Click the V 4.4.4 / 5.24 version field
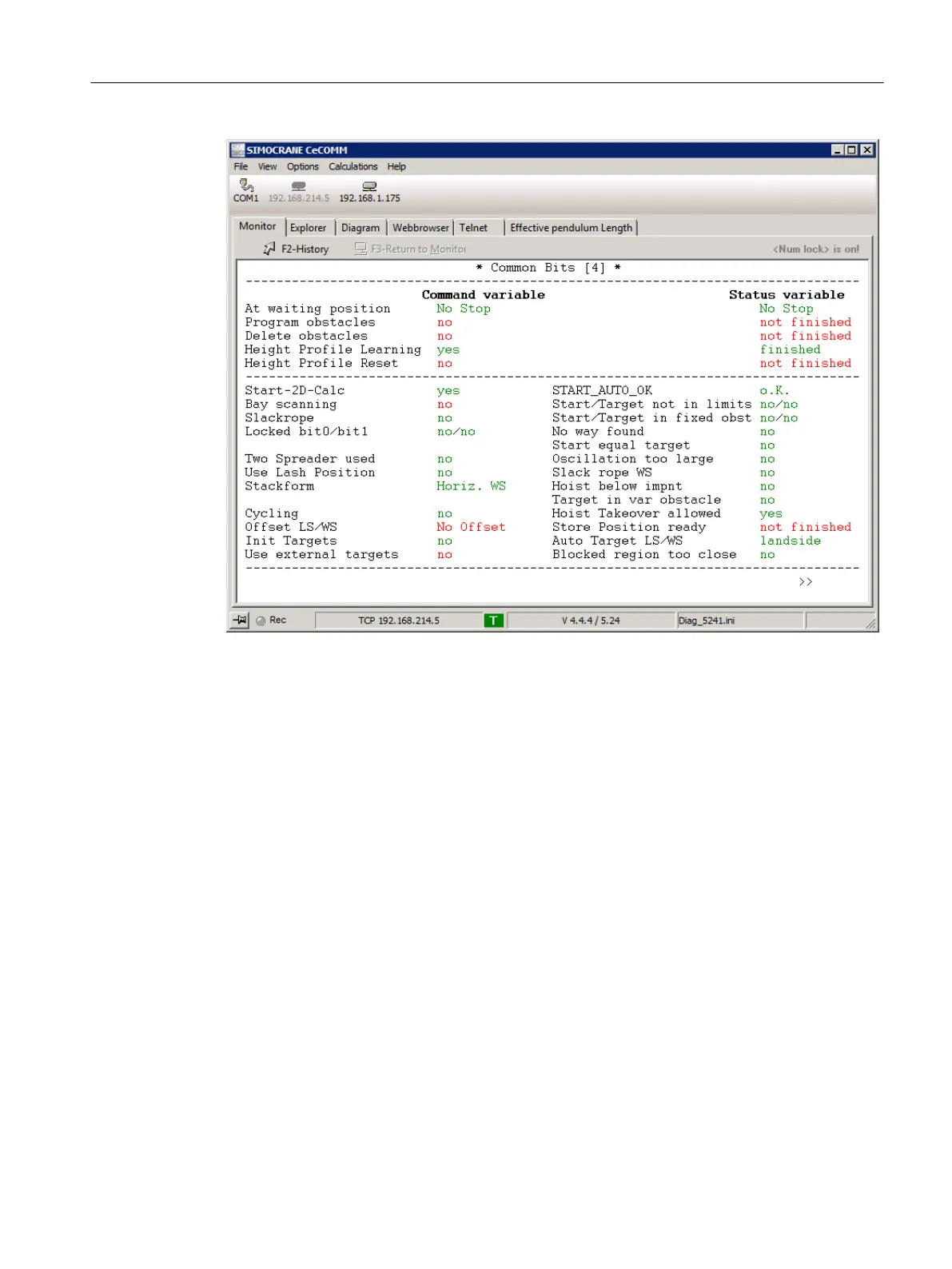This screenshot has width=952, height=1269. click(x=591, y=621)
